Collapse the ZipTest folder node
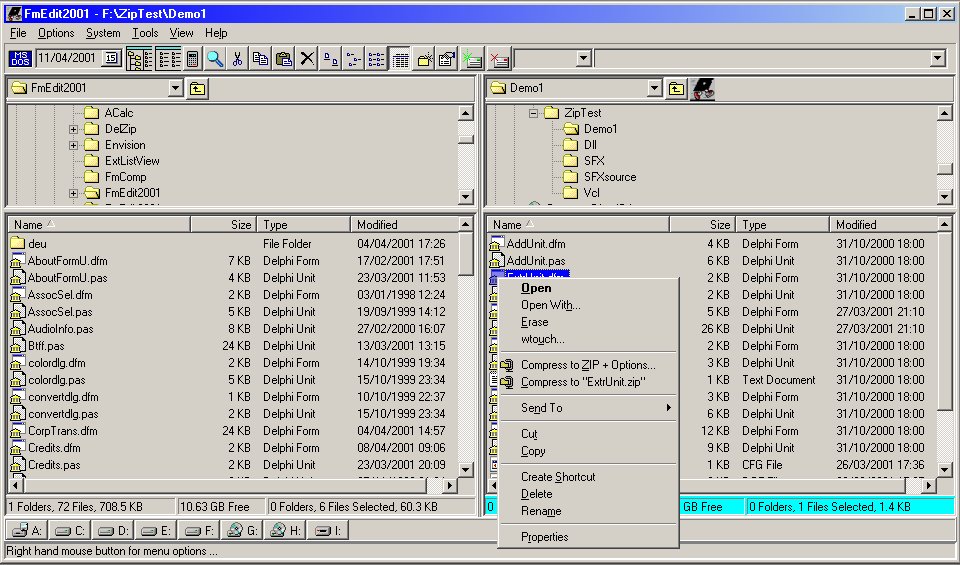This screenshot has width=960, height=565. click(x=533, y=113)
